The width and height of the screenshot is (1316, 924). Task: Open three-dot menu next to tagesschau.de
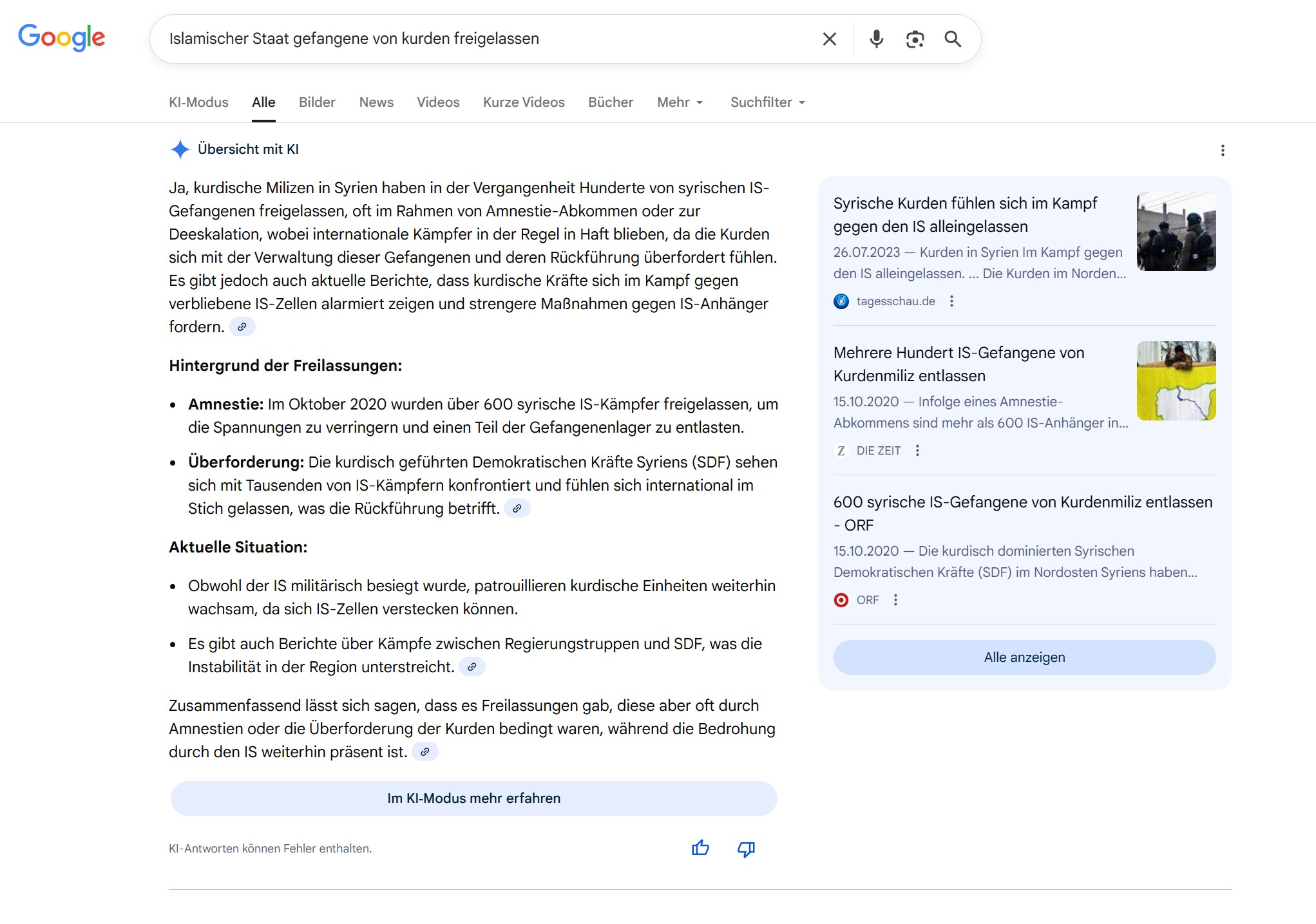coord(951,301)
